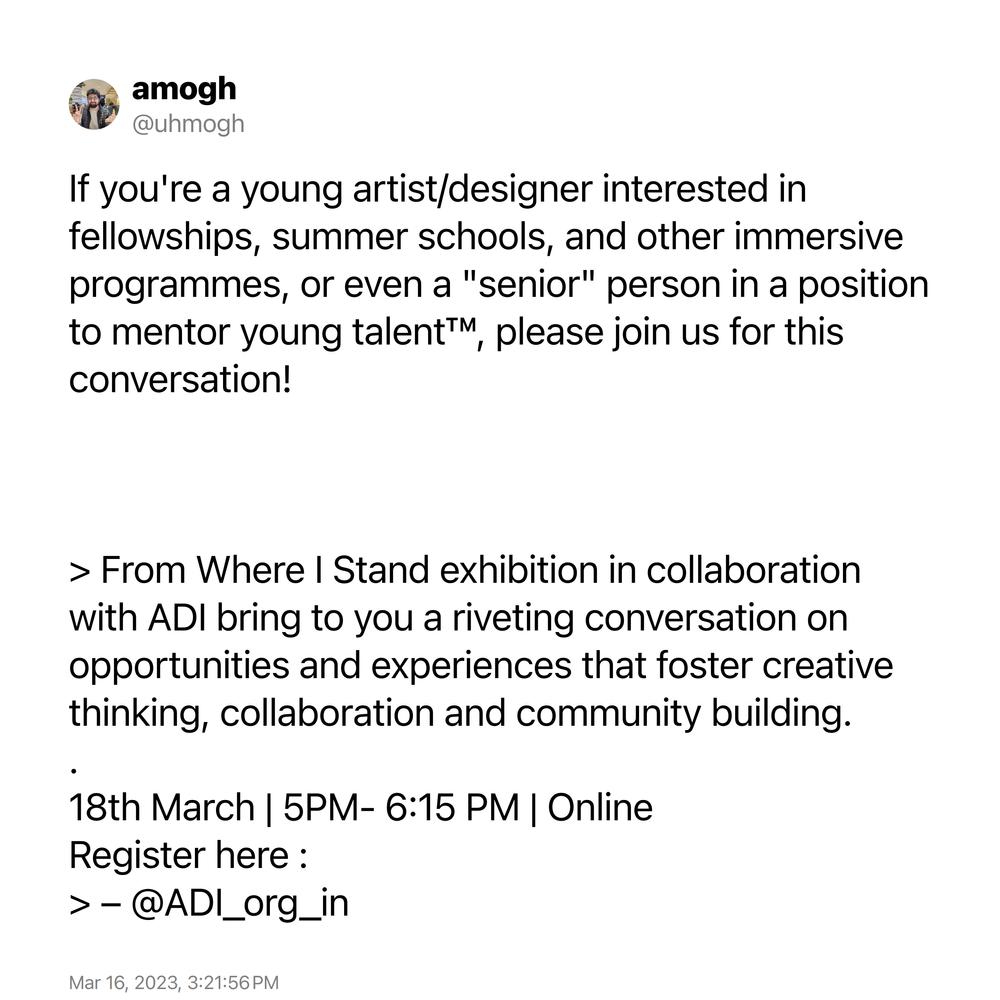Click "community building." at end of paragraph

point(684,713)
